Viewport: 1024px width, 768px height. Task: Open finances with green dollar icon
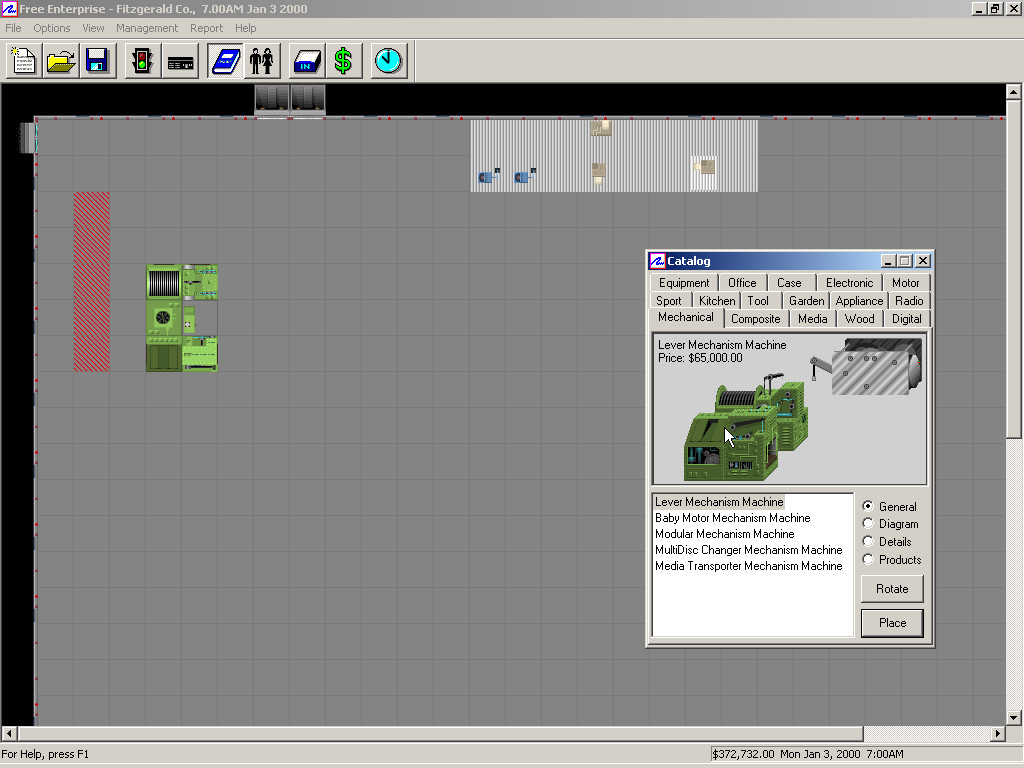[x=343, y=61]
